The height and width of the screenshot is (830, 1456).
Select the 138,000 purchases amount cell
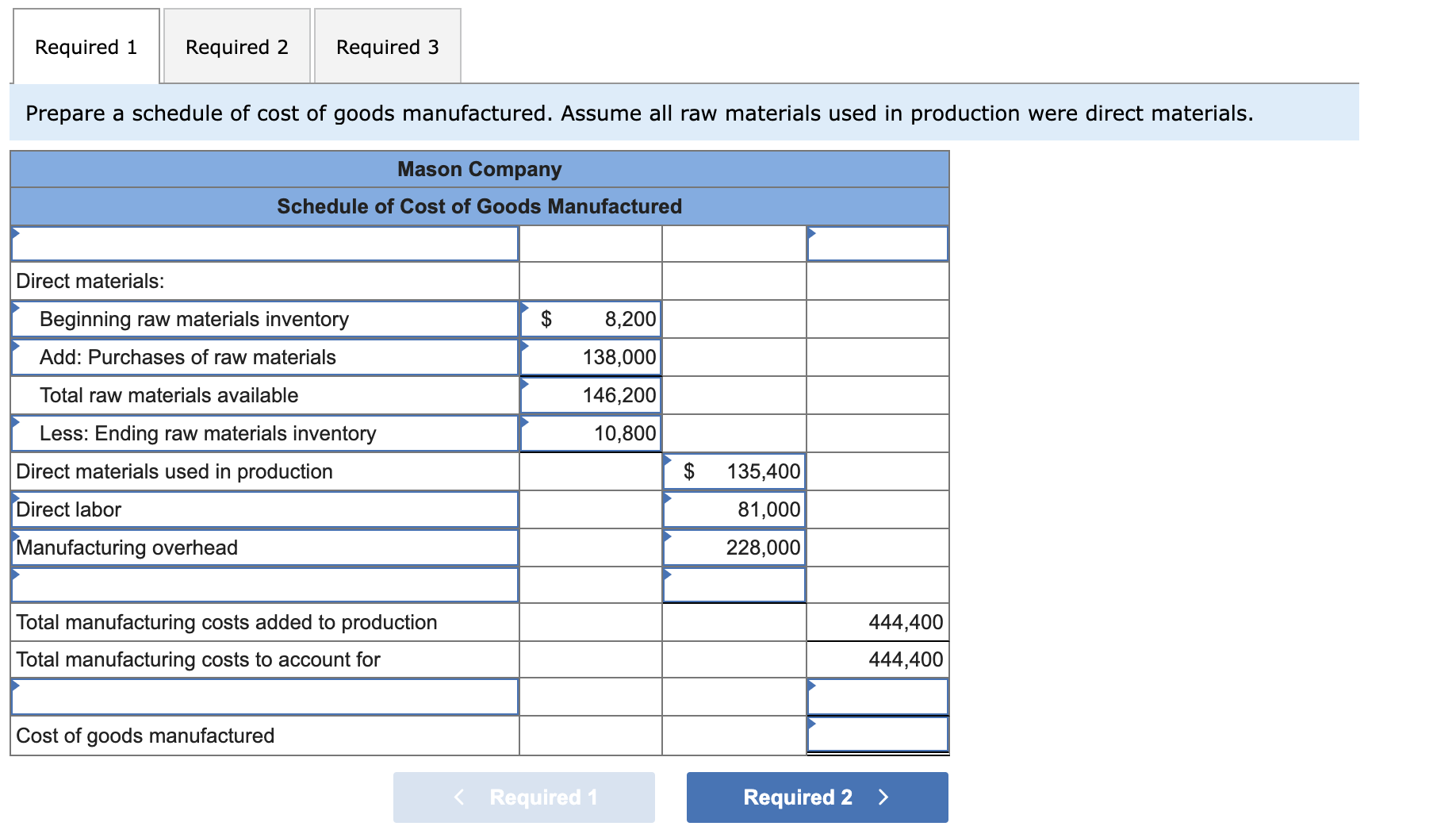click(x=590, y=357)
